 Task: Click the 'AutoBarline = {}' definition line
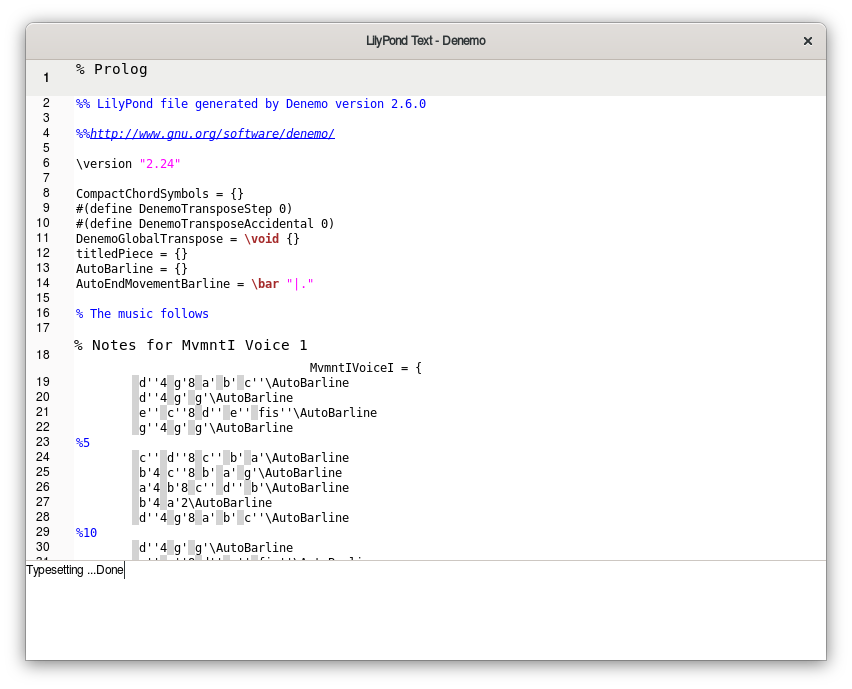pyautogui.click(x=131, y=269)
